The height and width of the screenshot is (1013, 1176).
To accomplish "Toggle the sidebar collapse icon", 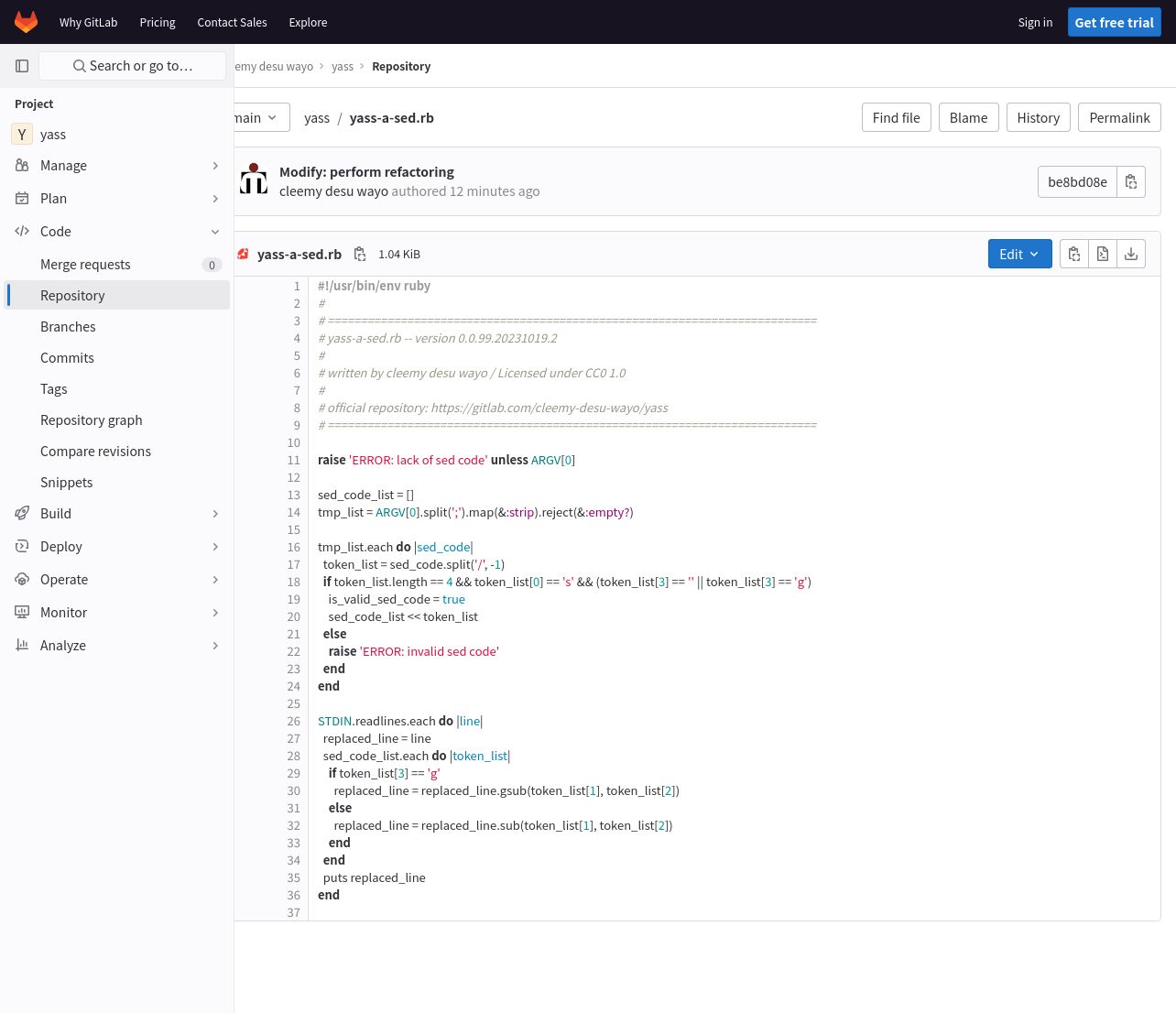I will click(x=22, y=66).
